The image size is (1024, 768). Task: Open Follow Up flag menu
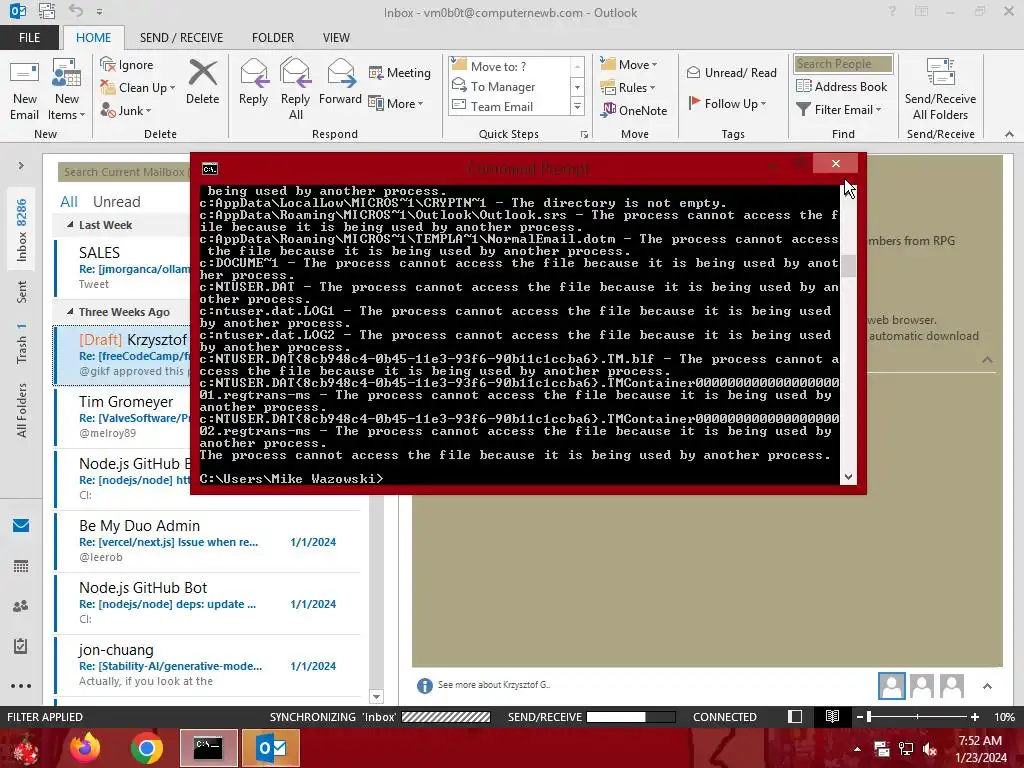[726, 103]
